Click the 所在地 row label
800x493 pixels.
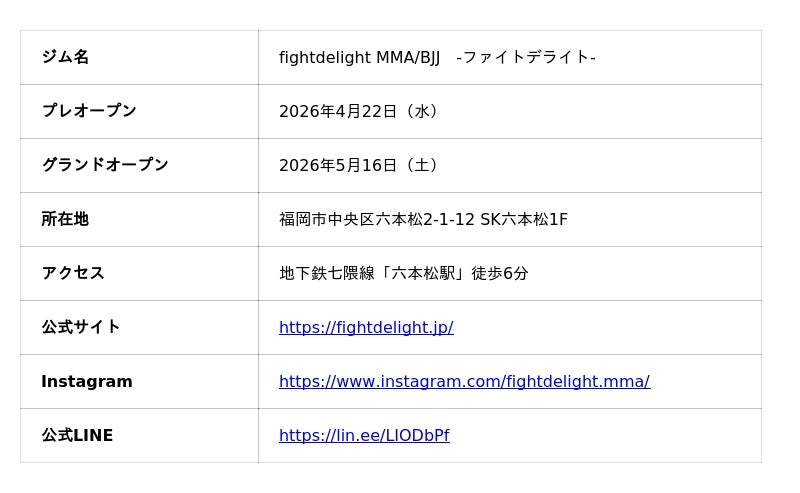coord(65,219)
